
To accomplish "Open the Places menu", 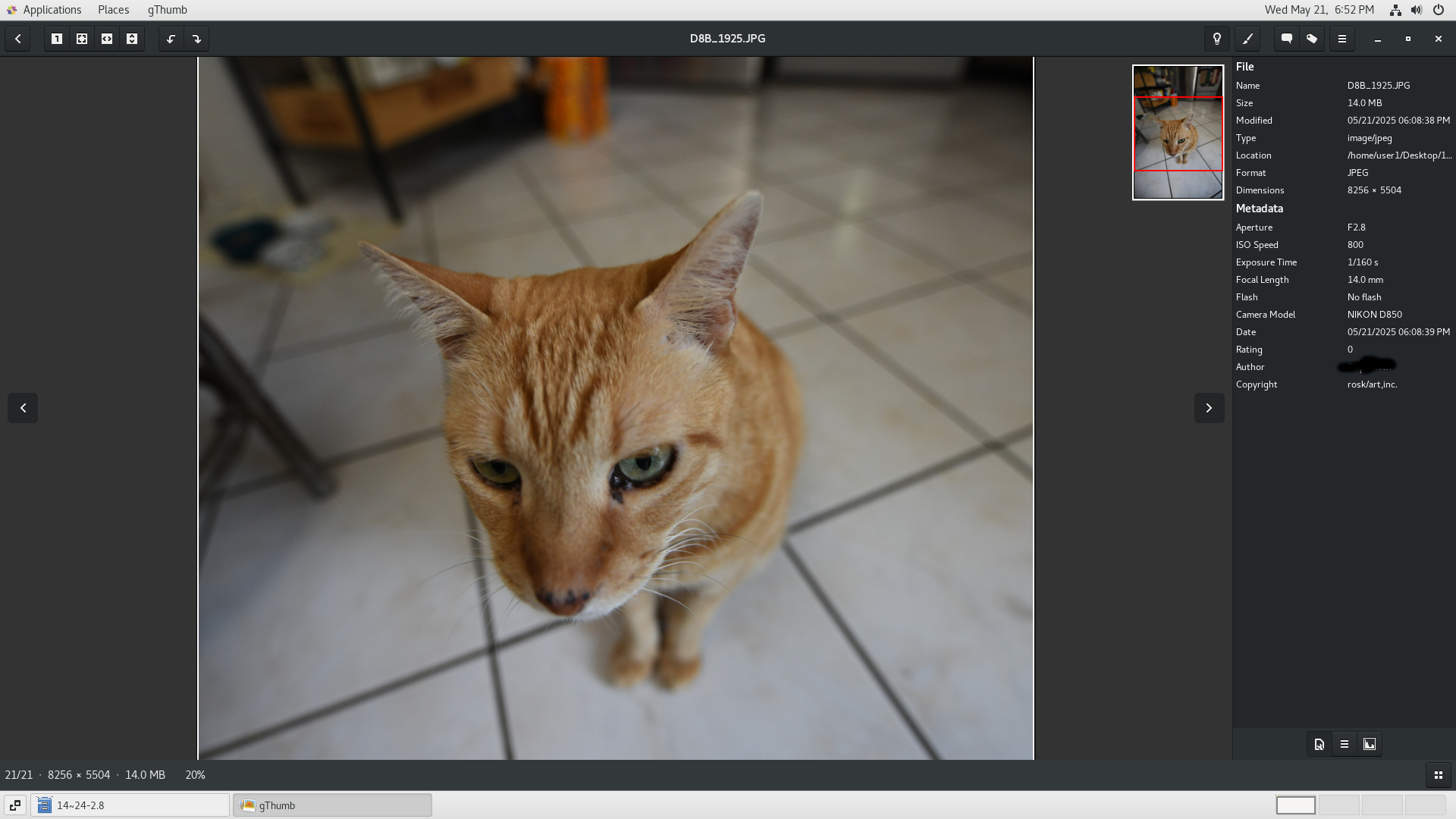I will [113, 10].
